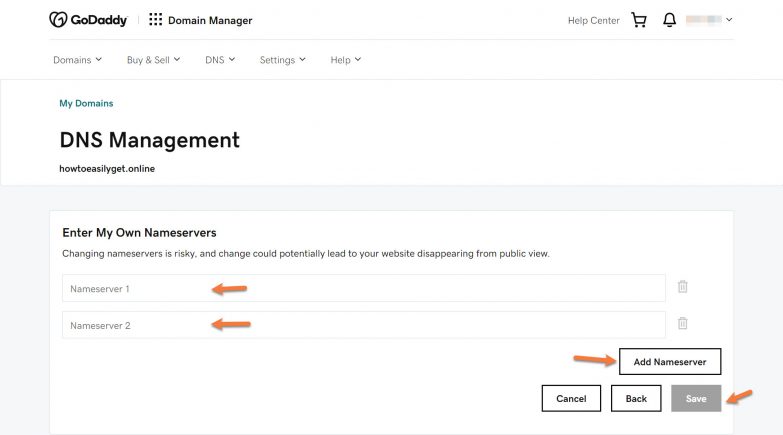
Task: Click the Save button
Action: pos(696,398)
